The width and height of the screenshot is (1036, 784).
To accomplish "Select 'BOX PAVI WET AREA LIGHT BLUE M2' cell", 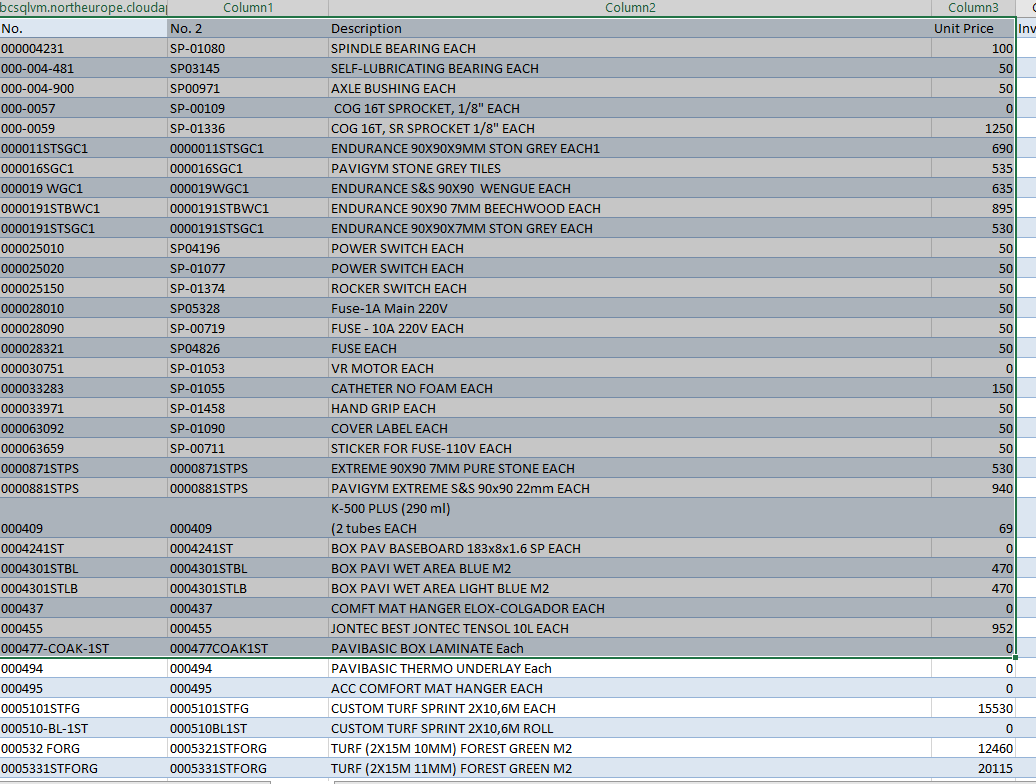I will pos(630,588).
